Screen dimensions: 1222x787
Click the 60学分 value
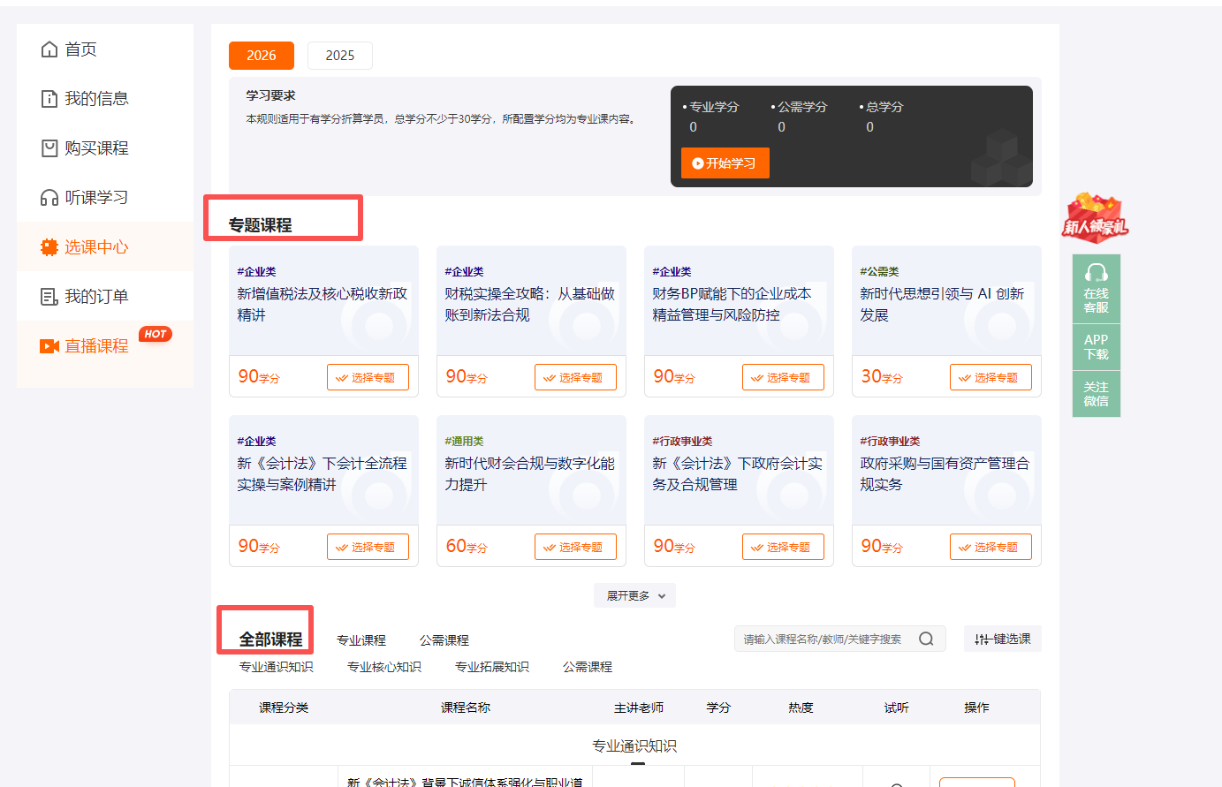click(x=467, y=546)
